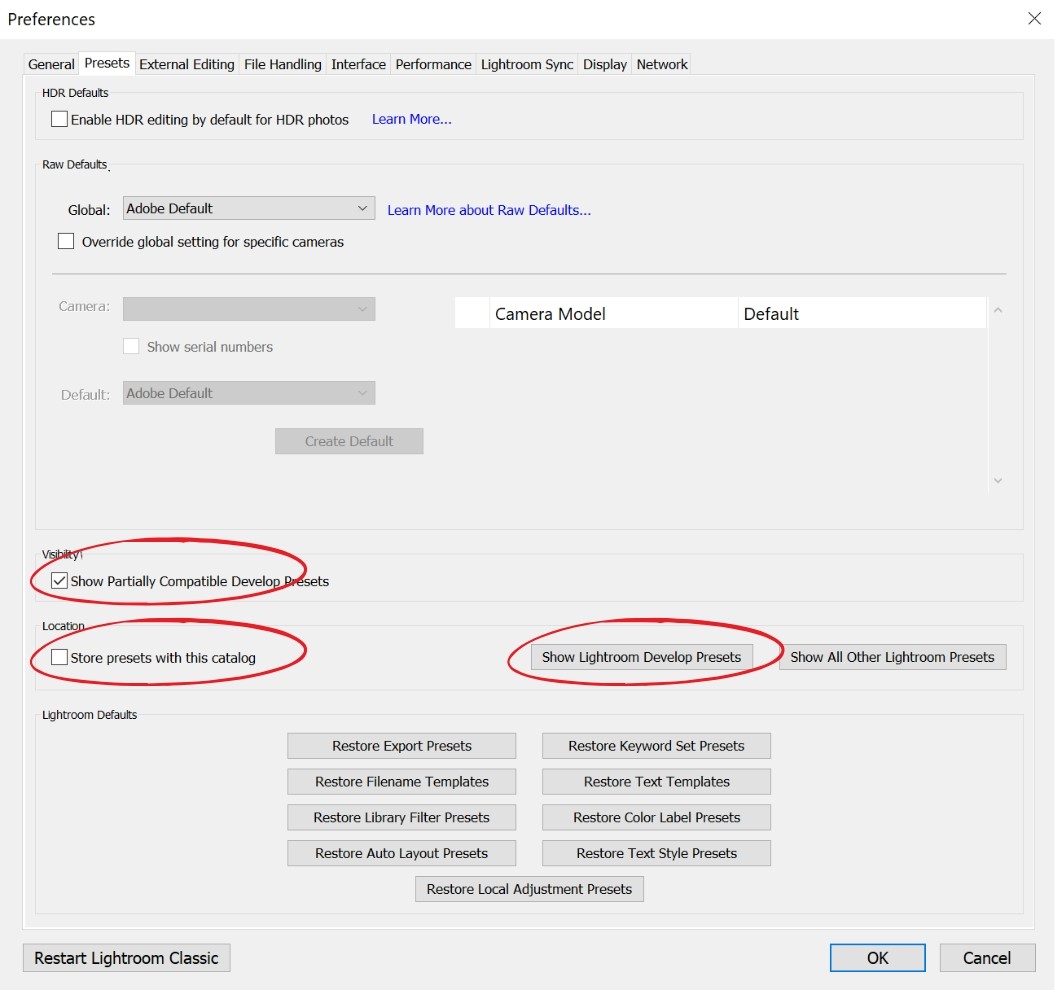The image size is (1055, 990).
Task: Click Show All Other Lightroom Presets
Action: (x=892, y=657)
